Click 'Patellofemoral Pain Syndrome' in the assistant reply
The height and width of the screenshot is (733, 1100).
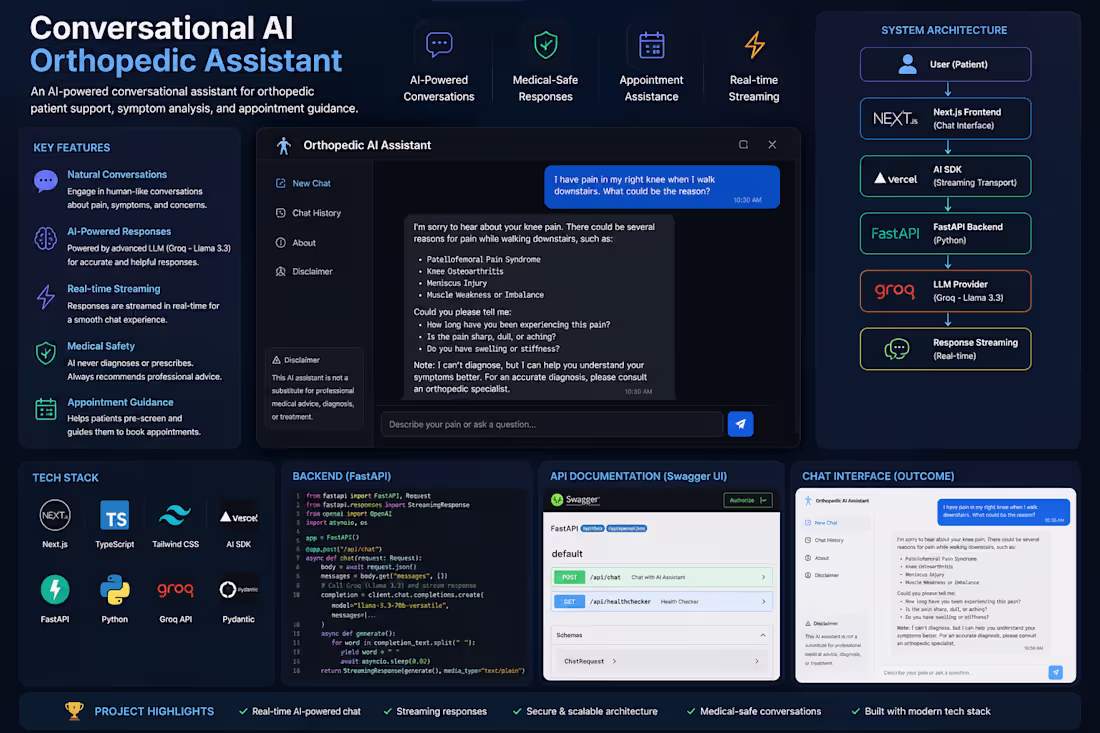tap(483, 260)
